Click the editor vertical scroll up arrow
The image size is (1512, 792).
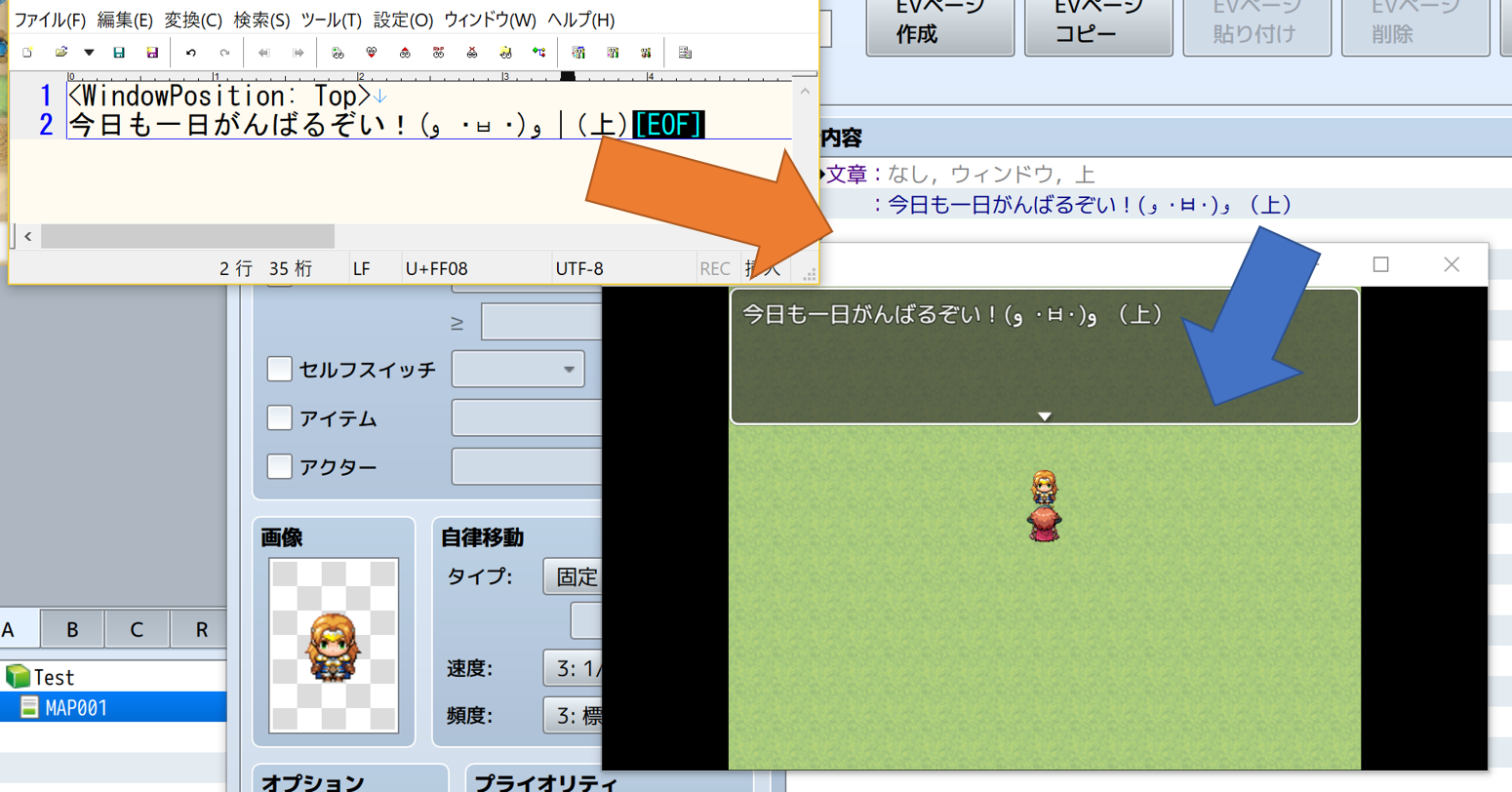pyautogui.click(x=805, y=92)
